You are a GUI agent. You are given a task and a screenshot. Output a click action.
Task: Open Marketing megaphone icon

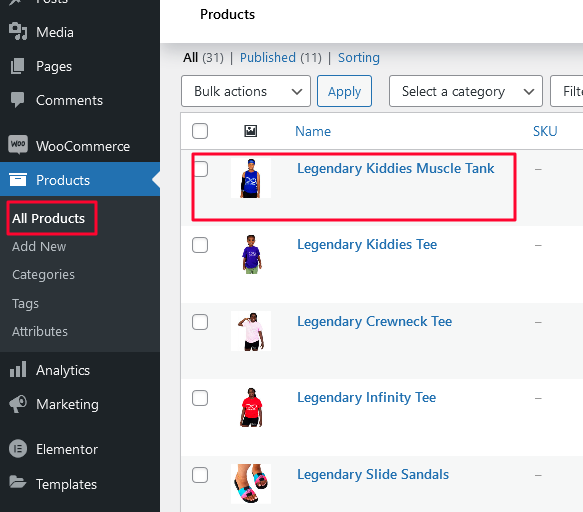click(x=18, y=404)
